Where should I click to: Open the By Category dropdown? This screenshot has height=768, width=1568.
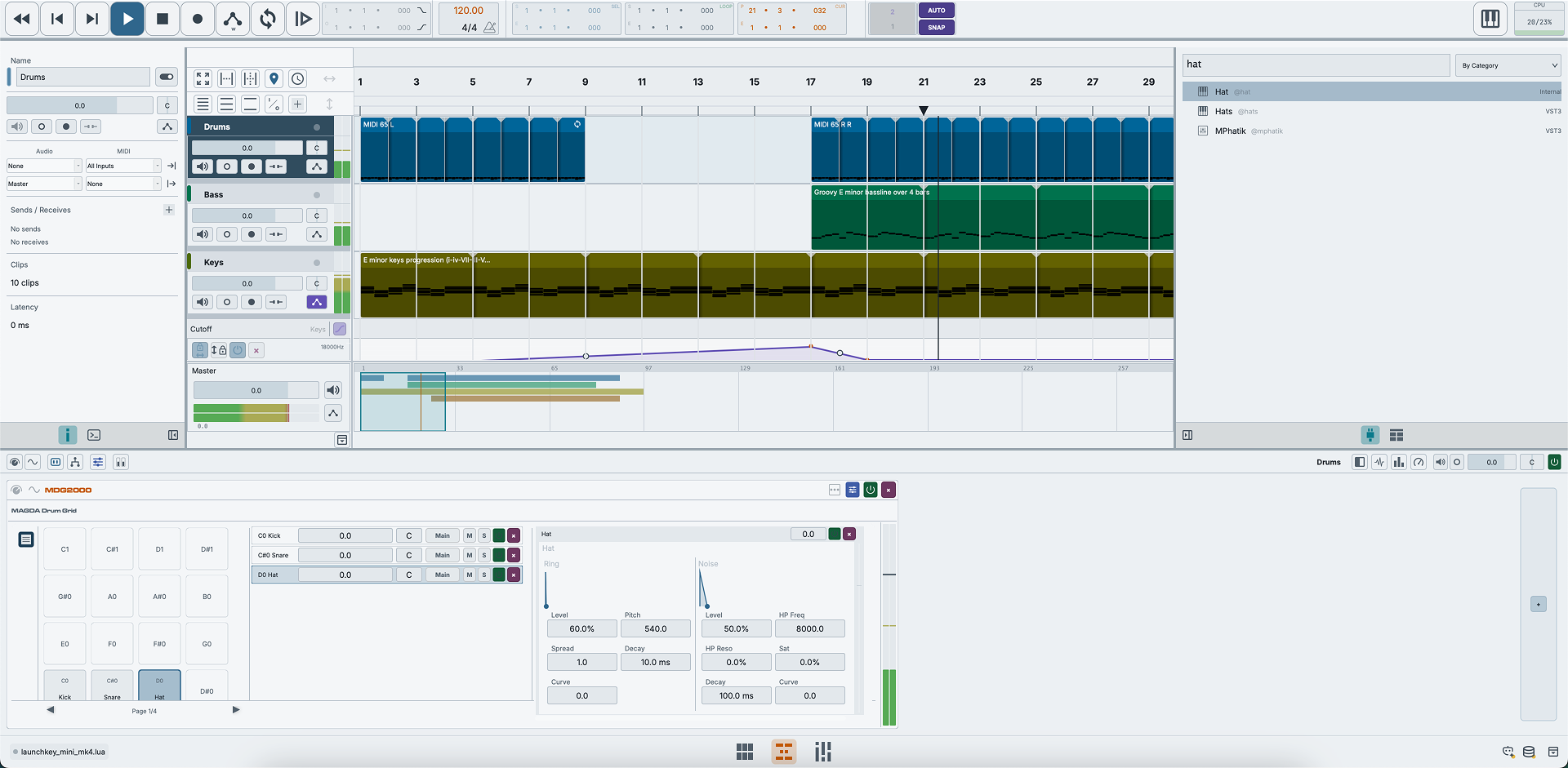(1508, 65)
